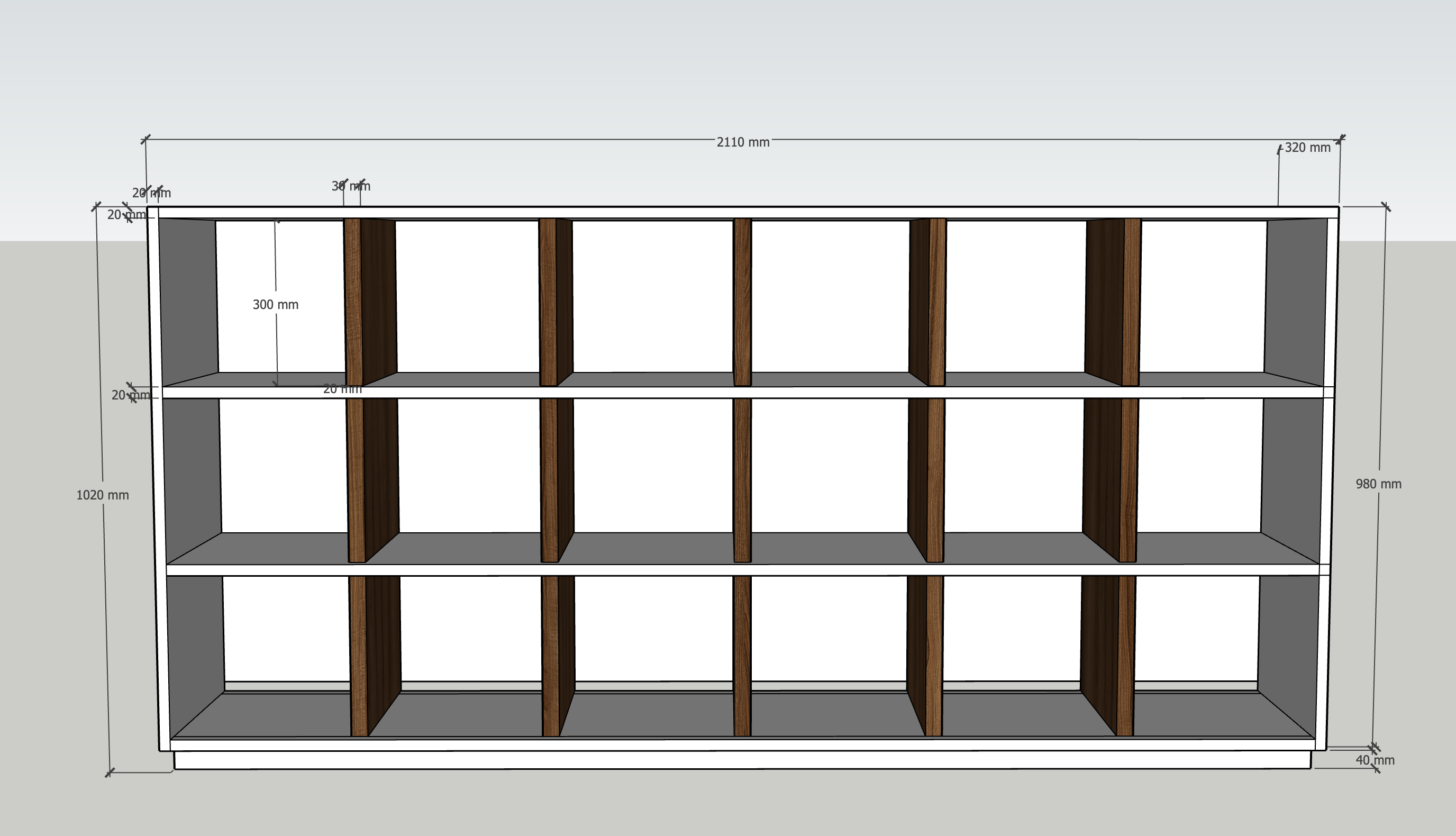Select the rightmost wooden divider, bottom row
The width and height of the screenshot is (1456, 836).
pos(1125,655)
